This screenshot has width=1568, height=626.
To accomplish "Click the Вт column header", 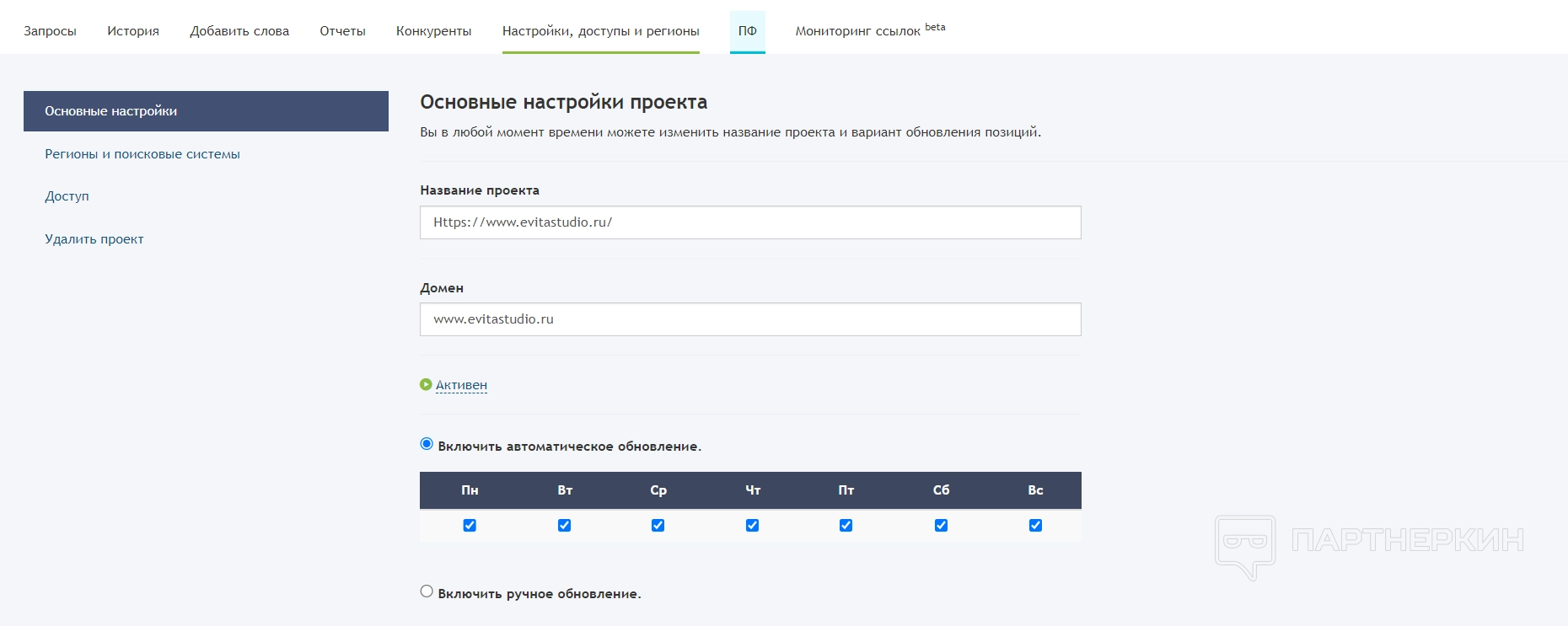I will [565, 490].
